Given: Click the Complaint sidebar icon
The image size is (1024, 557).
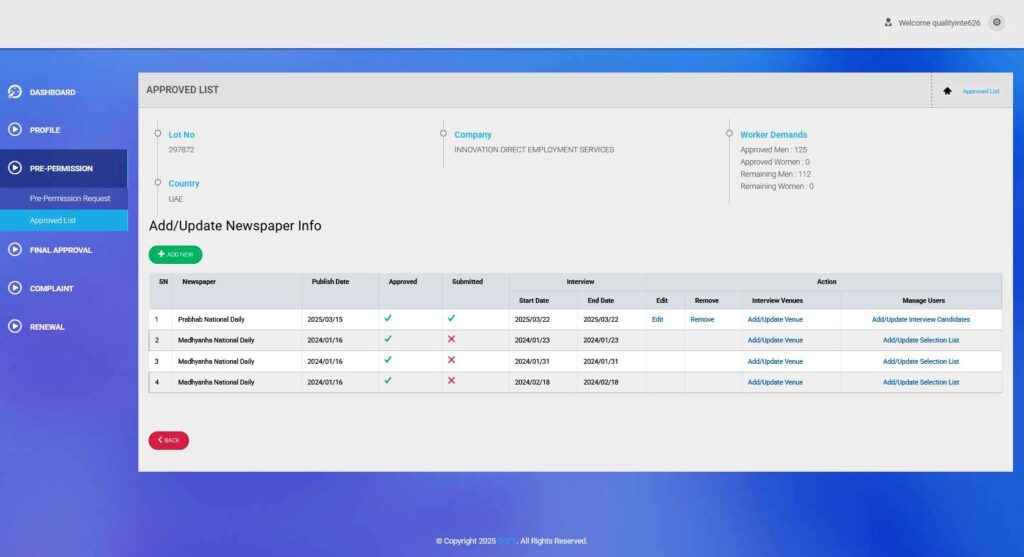Looking at the screenshot, I should click(15, 288).
